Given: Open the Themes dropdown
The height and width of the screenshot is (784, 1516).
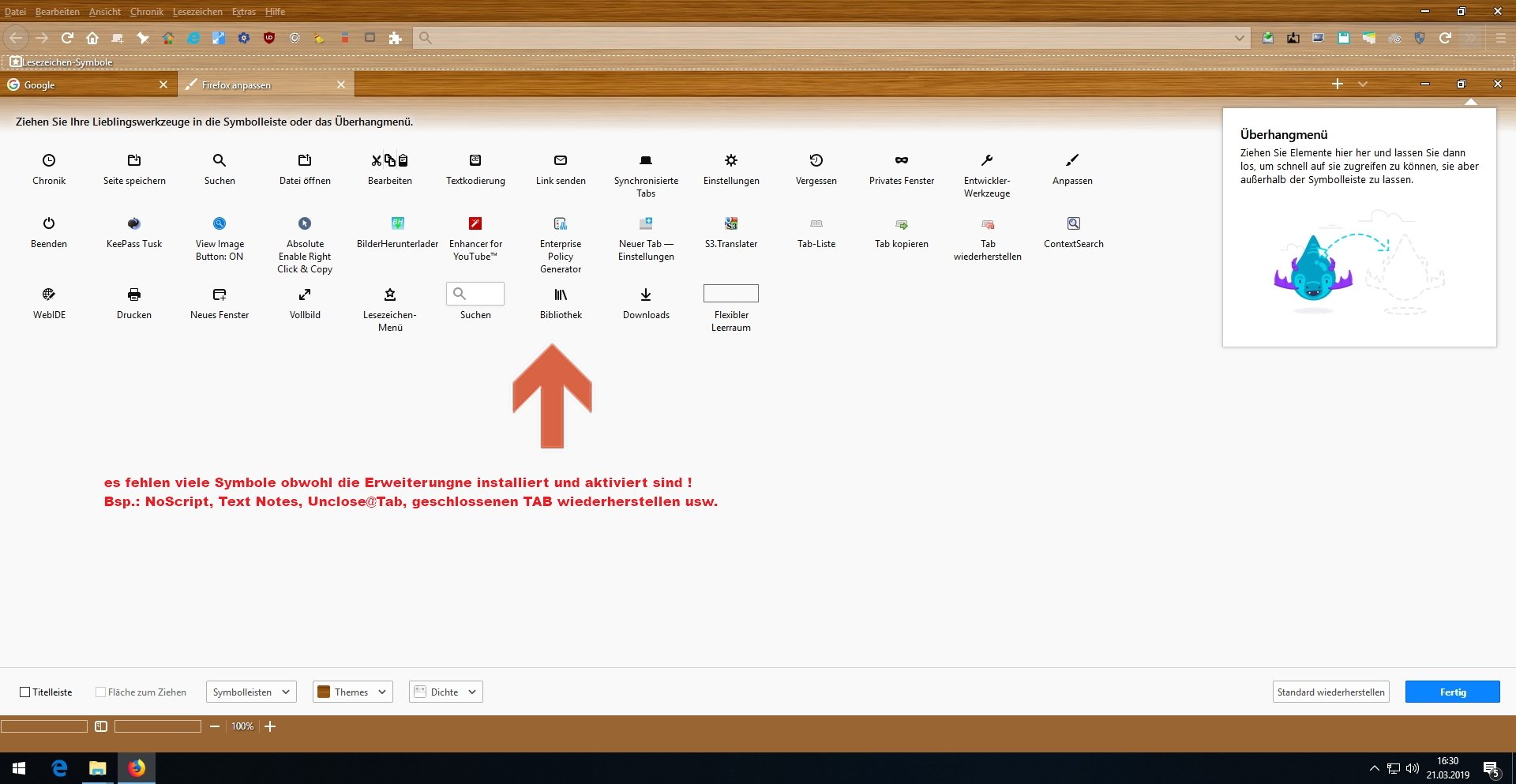Looking at the screenshot, I should tap(353, 692).
